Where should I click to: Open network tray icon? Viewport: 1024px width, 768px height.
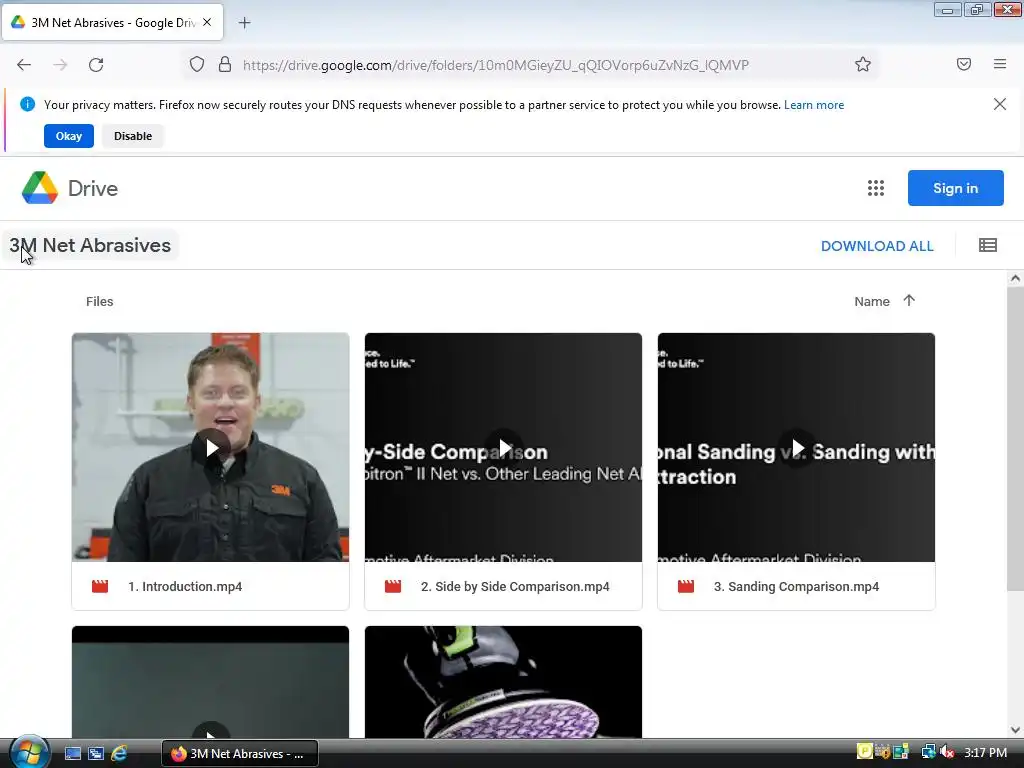pos(928,753)
